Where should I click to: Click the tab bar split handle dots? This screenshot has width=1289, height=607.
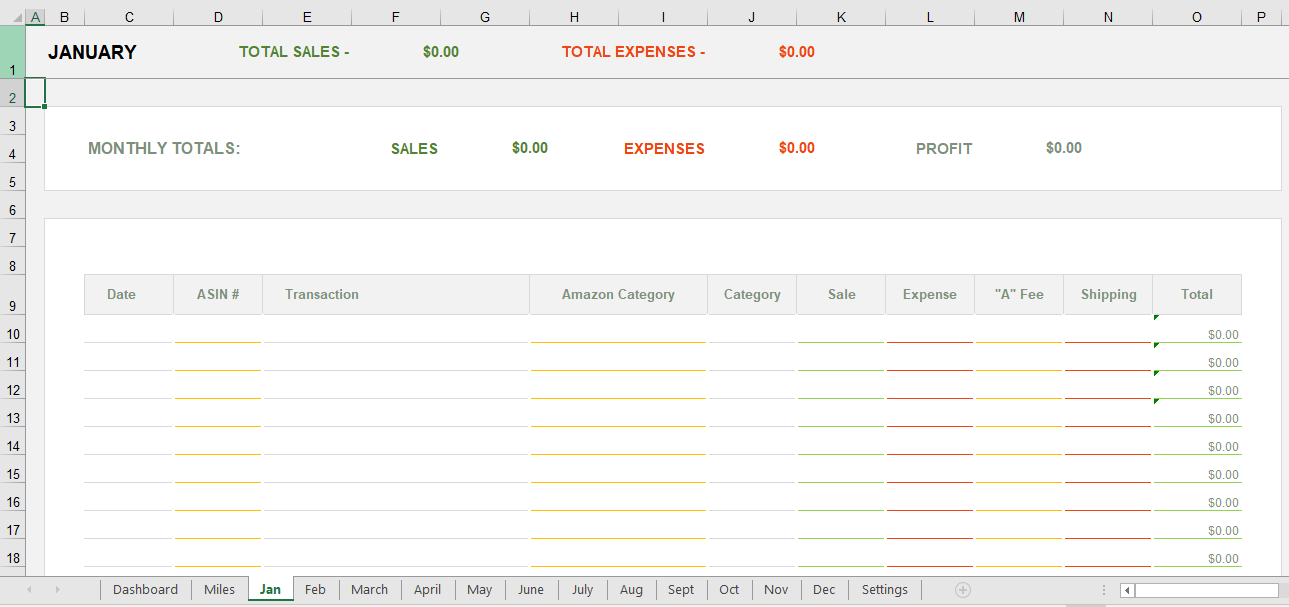click(x=1104, y=590)
